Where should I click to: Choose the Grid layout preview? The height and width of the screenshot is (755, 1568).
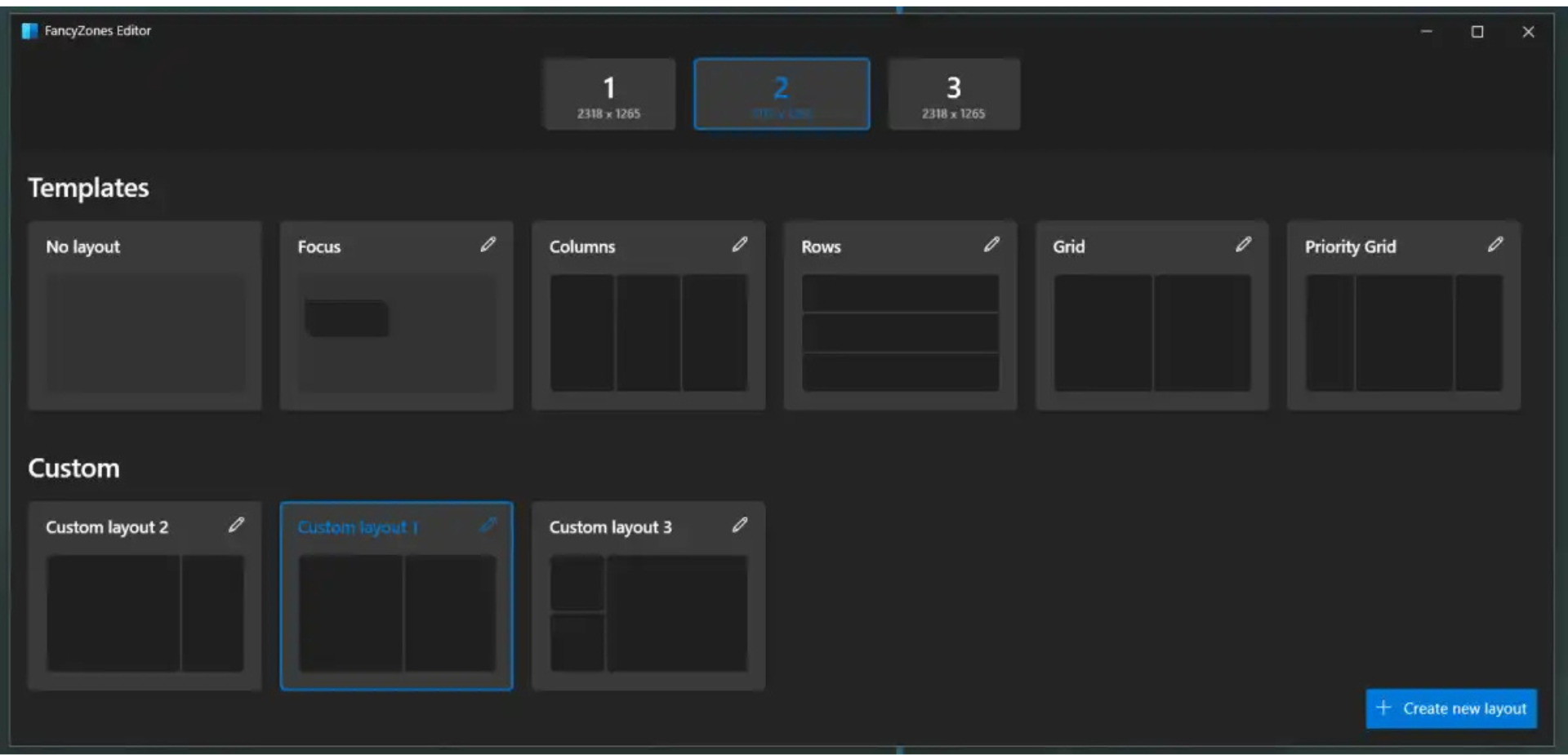pyautogui.click(x=1152, y=333)
